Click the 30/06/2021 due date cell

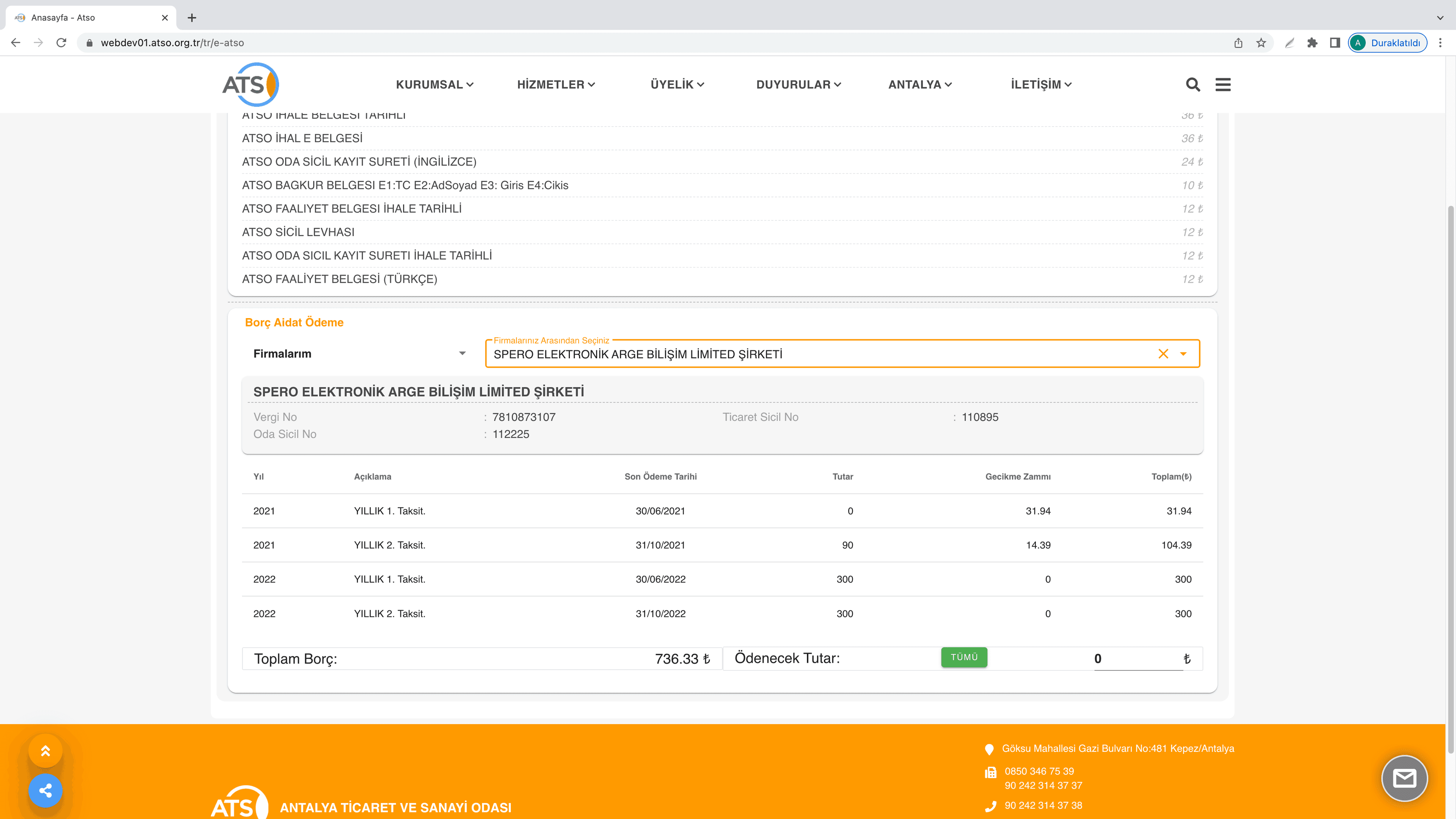(660, 511)
